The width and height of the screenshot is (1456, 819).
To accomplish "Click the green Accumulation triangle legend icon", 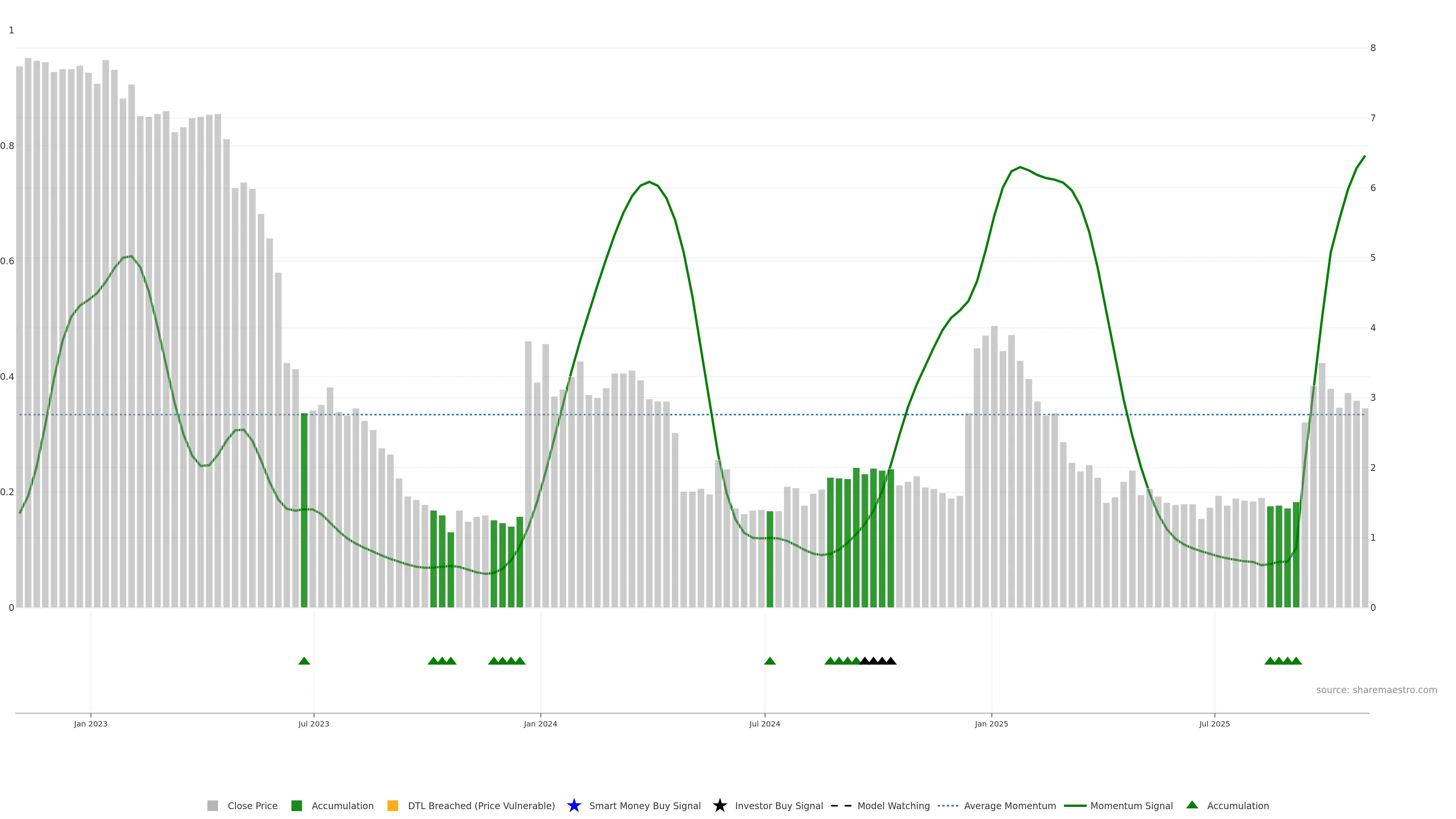I will pyautogui.click(x=1192, y=805).
